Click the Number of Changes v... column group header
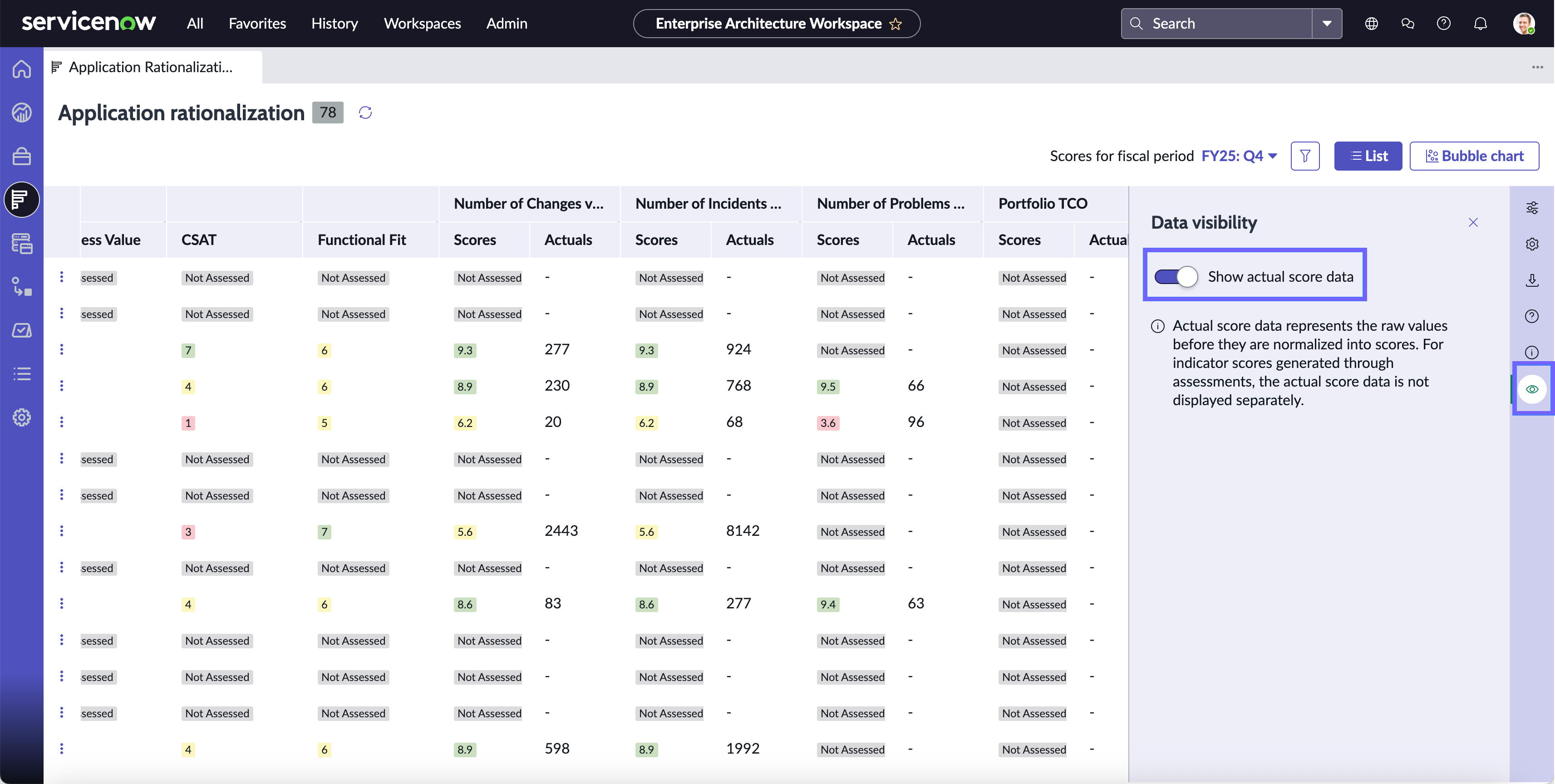The image size is (1555, 784). (528, 203)
